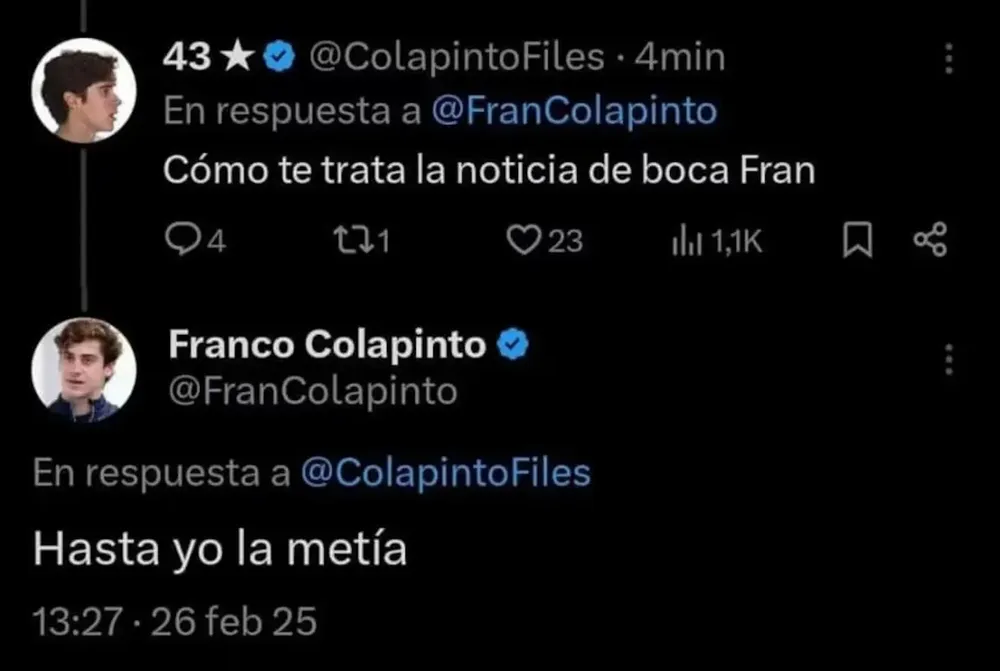Click the retweet icon showing 1 repost
This screenshot has width=1000, height=671.
(x=352, y=240)
